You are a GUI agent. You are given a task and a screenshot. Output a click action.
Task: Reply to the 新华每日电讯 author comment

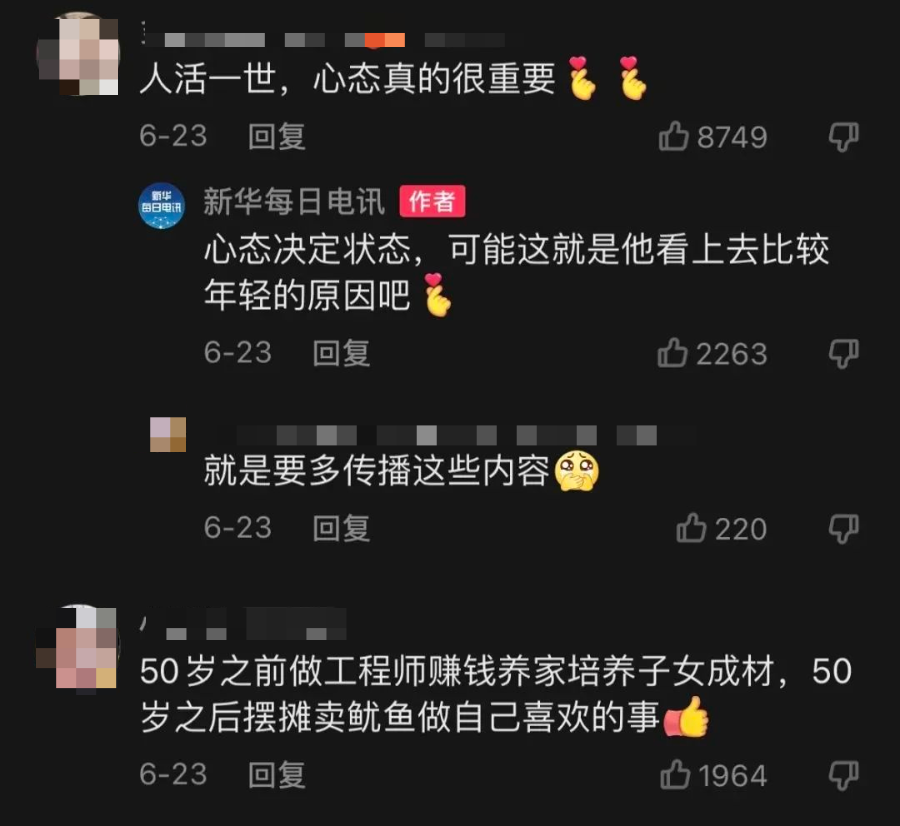[341, 352]
